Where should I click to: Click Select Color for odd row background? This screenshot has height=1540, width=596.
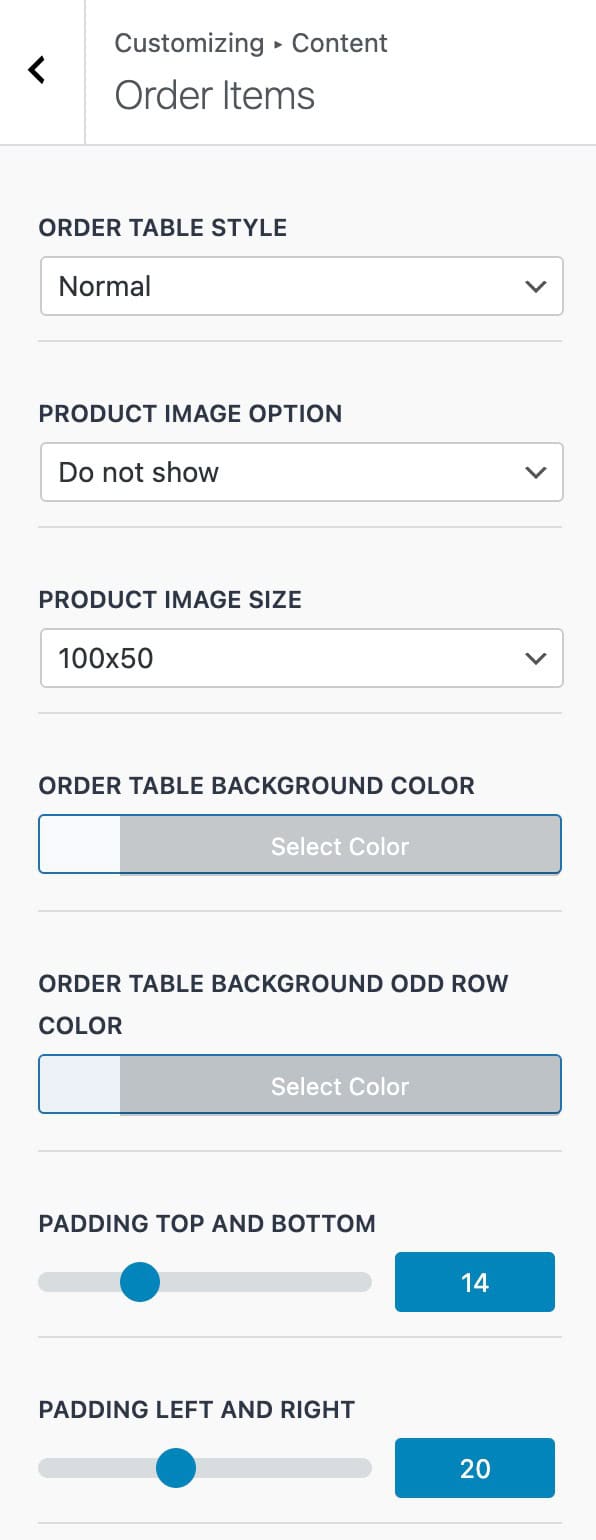(x=339, y=1085)
